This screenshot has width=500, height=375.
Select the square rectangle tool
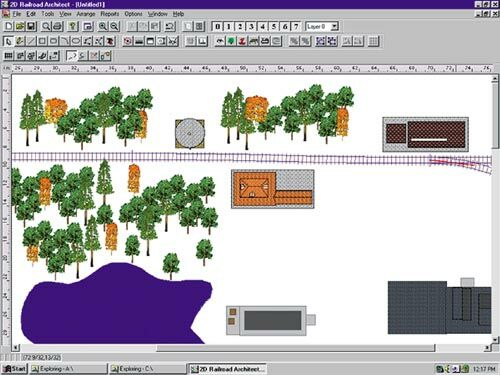click(x=42, y=41)
